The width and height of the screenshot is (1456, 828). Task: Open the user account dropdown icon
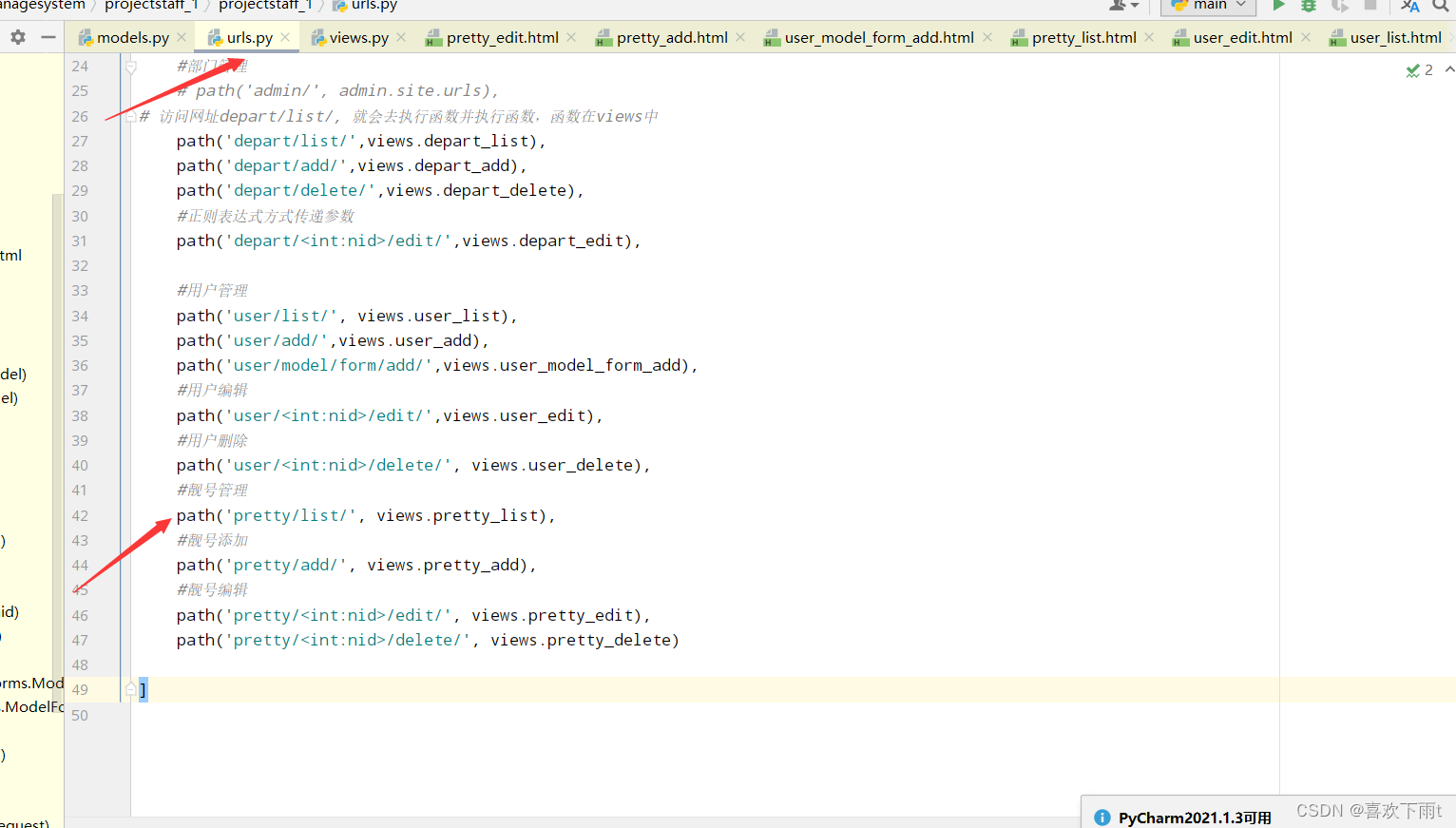pyautogui.click(x=1123, y=6)
